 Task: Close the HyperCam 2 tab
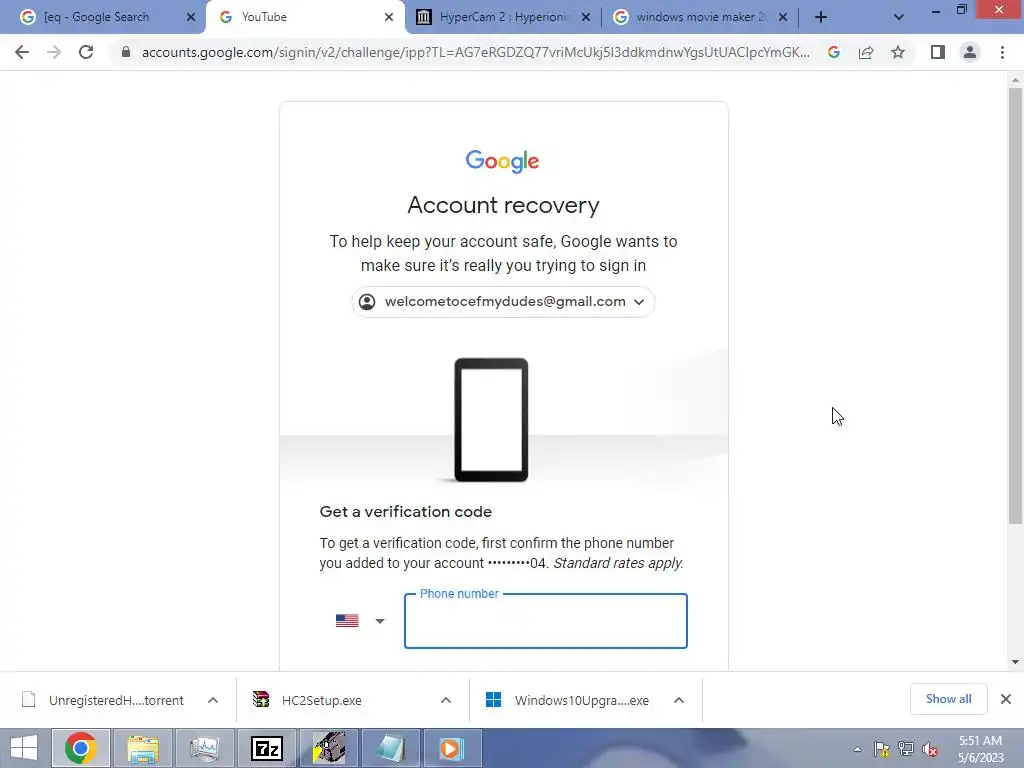tap(586, 17)
